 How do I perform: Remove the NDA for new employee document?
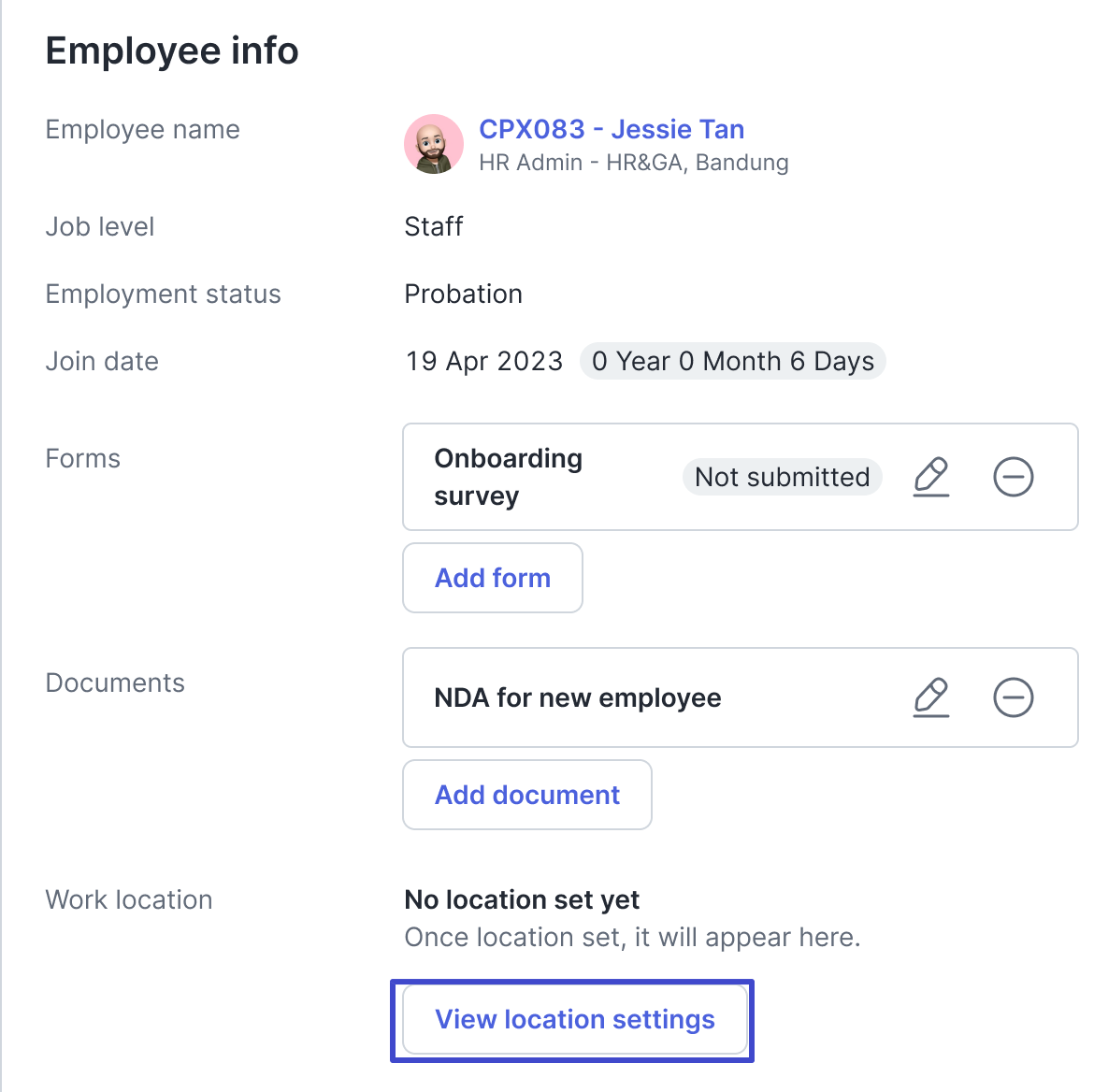1013,697
